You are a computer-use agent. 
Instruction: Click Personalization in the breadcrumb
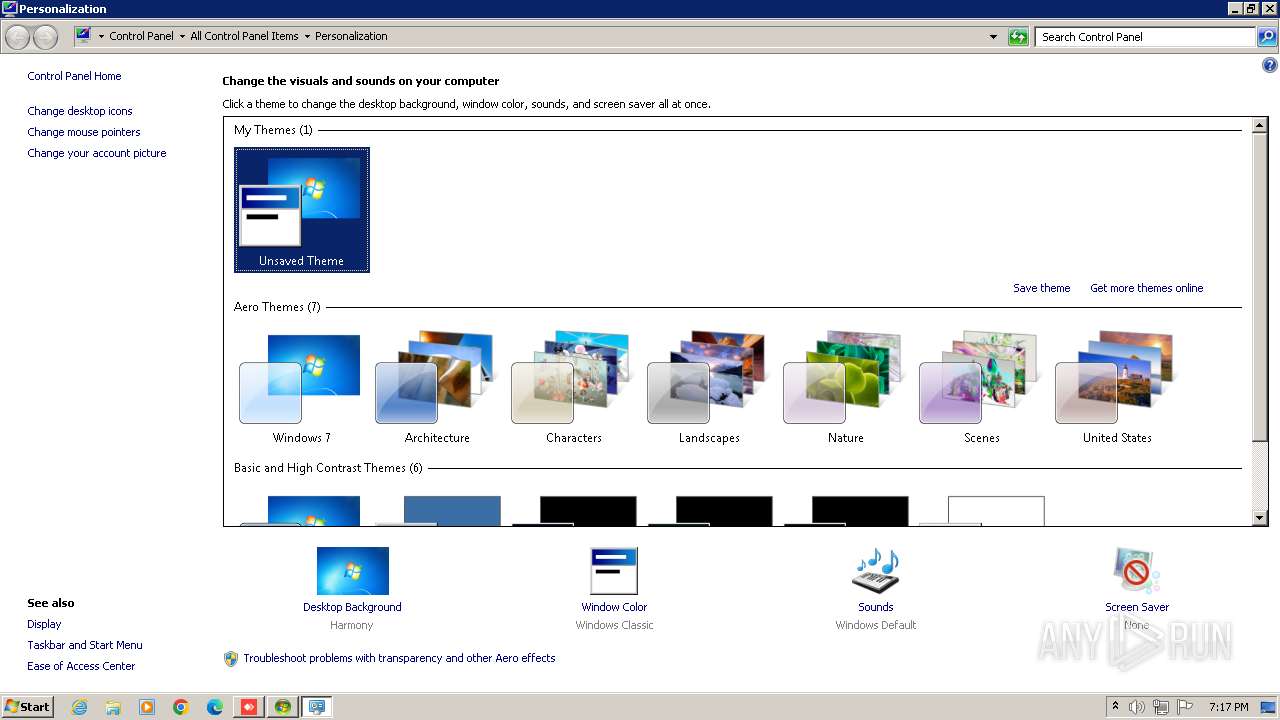351,36
